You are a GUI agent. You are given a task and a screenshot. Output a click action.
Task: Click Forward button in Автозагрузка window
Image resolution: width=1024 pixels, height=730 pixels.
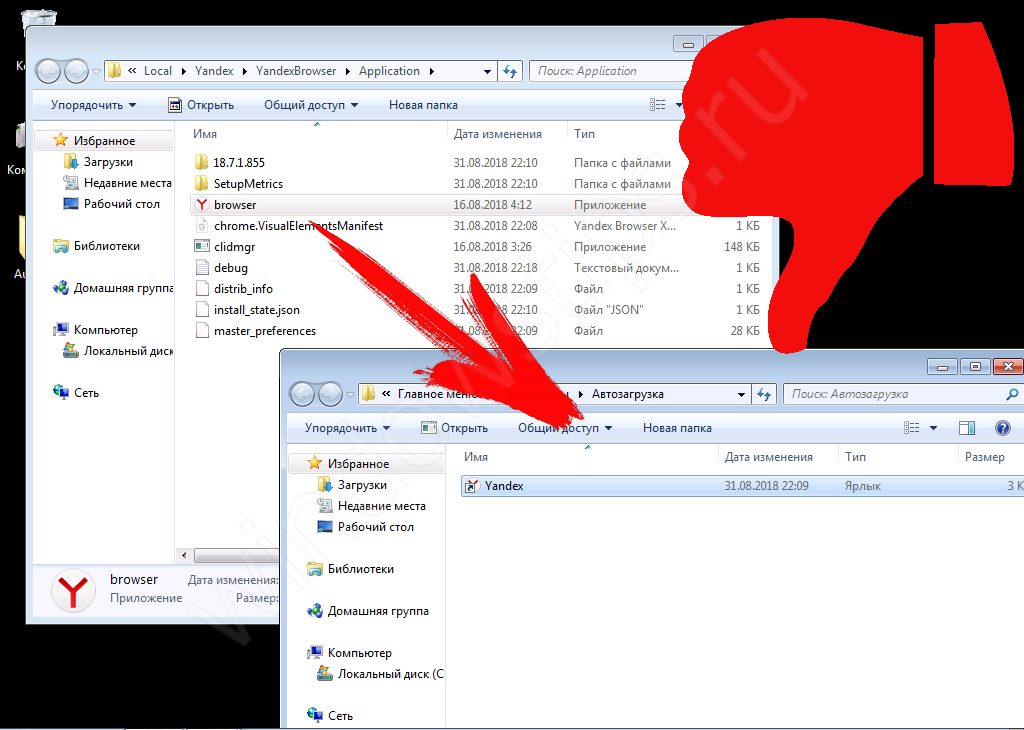tap(330, 394)
